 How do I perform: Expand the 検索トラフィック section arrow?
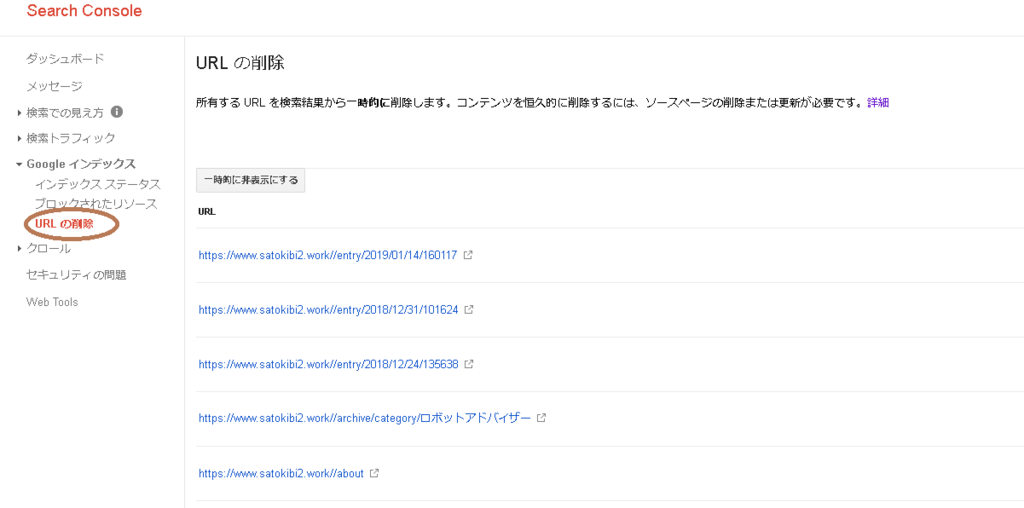point(20,138)
